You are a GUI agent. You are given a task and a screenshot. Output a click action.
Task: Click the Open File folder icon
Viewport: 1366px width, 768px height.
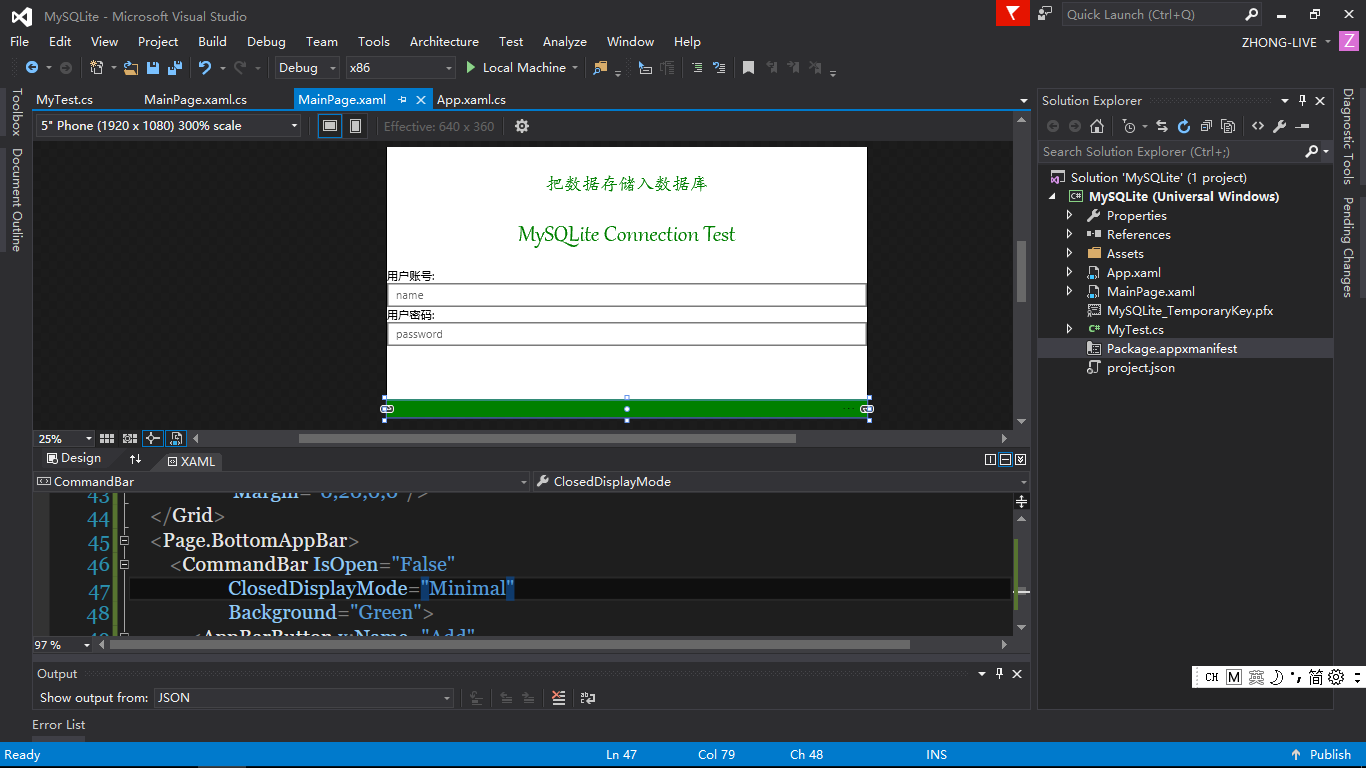[131, 68]
